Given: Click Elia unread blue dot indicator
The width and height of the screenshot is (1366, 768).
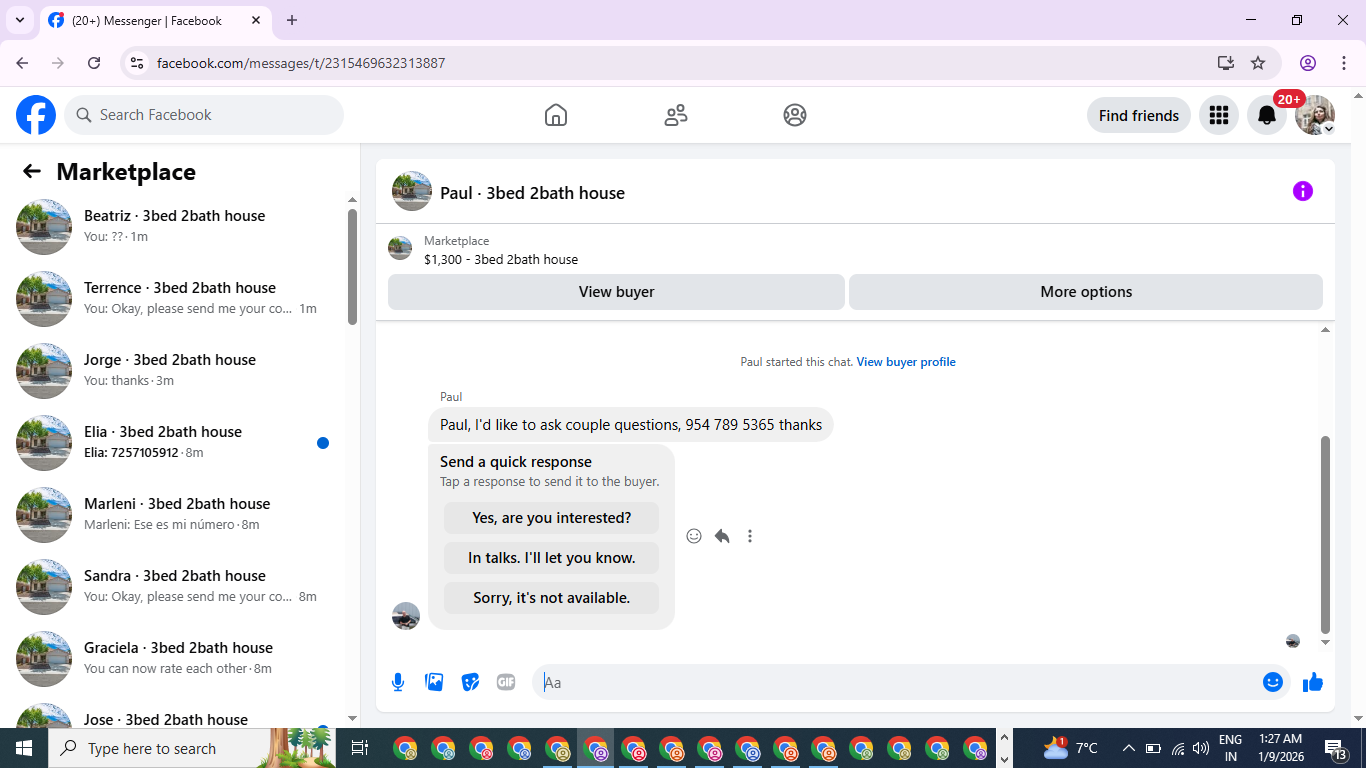Looking at the screenshot, I should coord(322,443).
